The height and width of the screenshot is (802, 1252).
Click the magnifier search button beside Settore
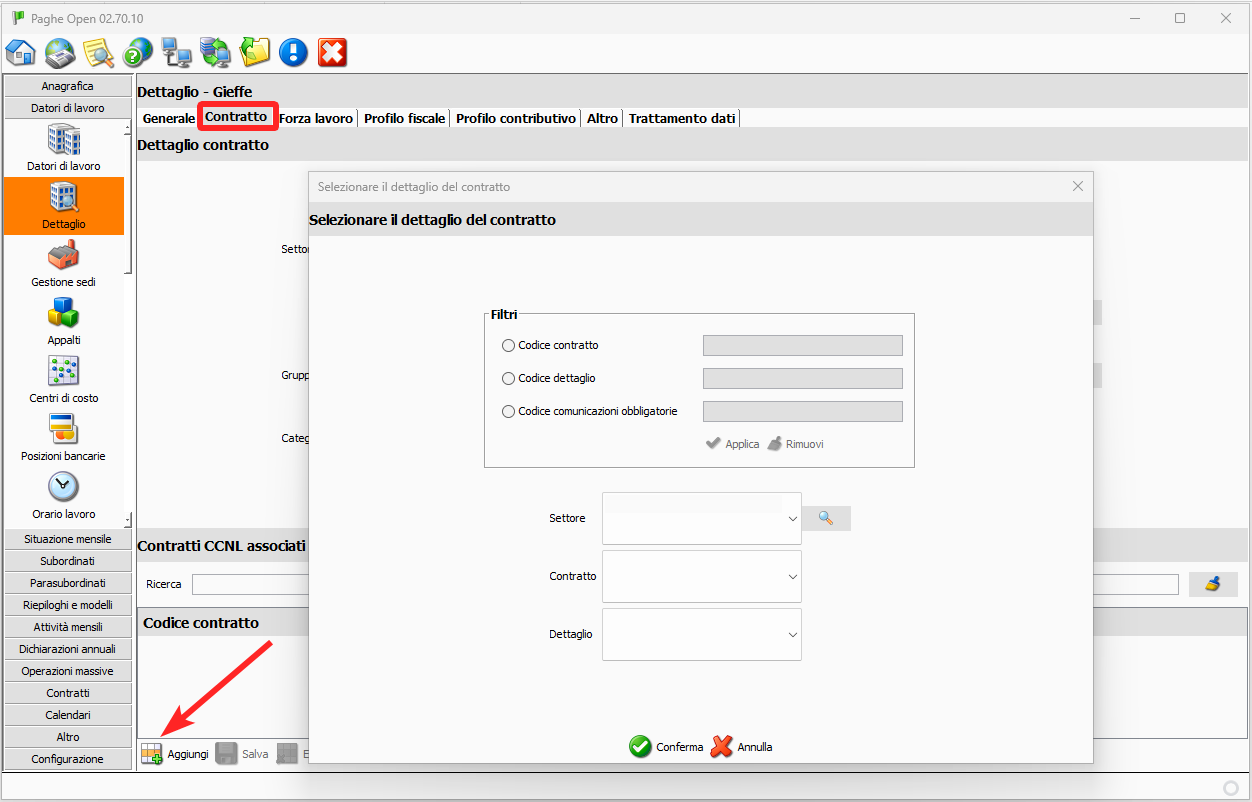(x=826, y=518)
